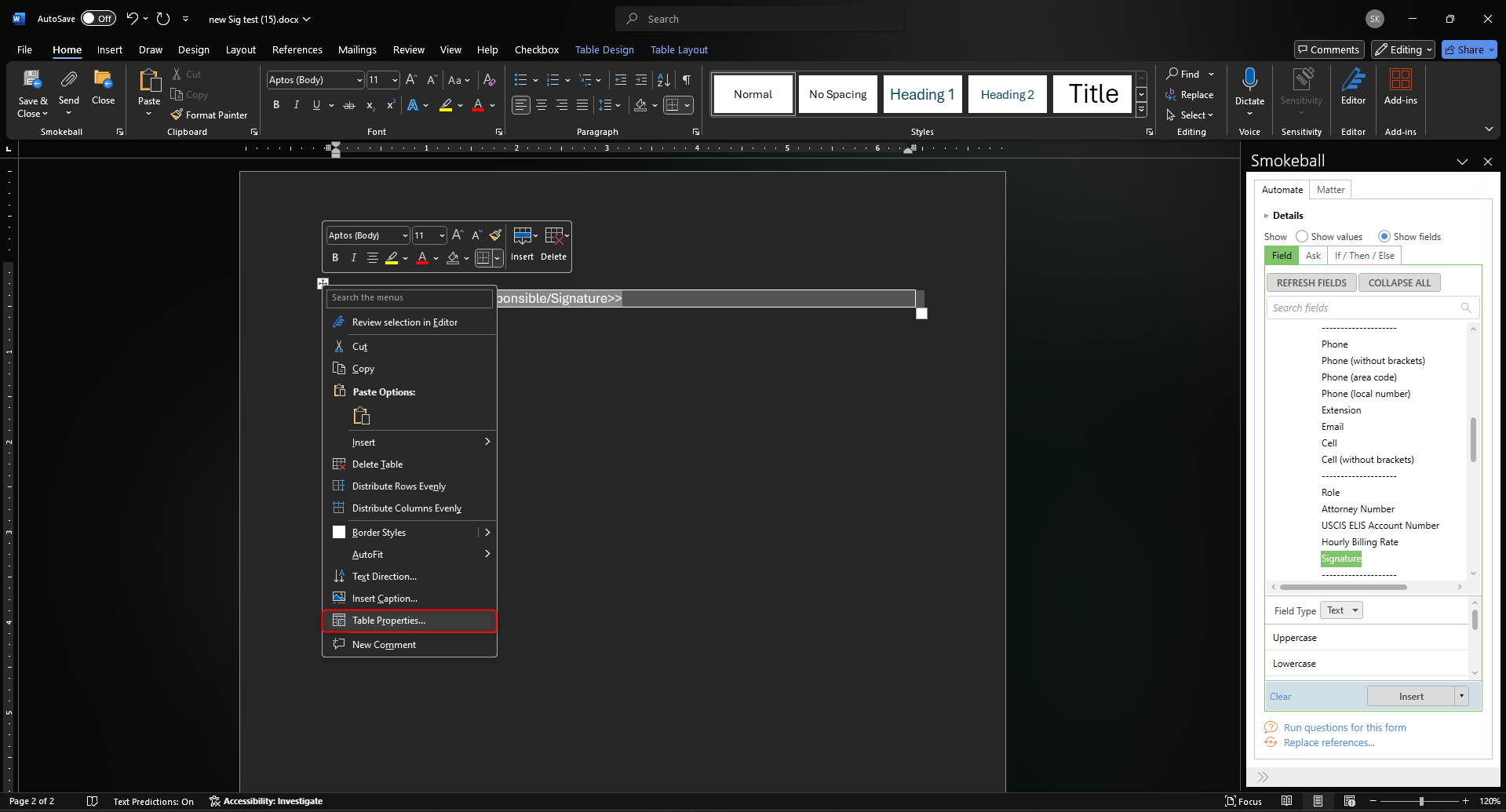Click the Search fields input box
The image size is (1506, 812).
[1364, 308]
